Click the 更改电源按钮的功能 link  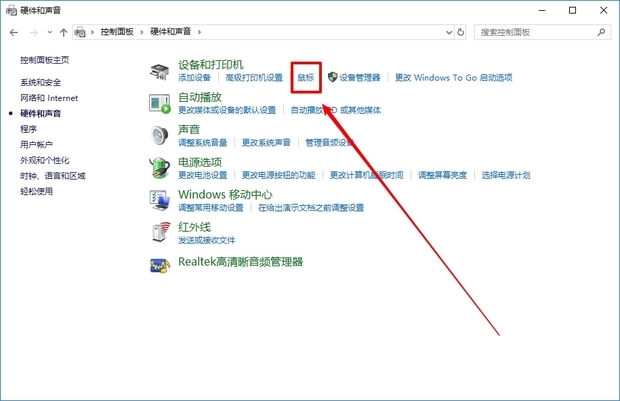[x=279, y=175]
